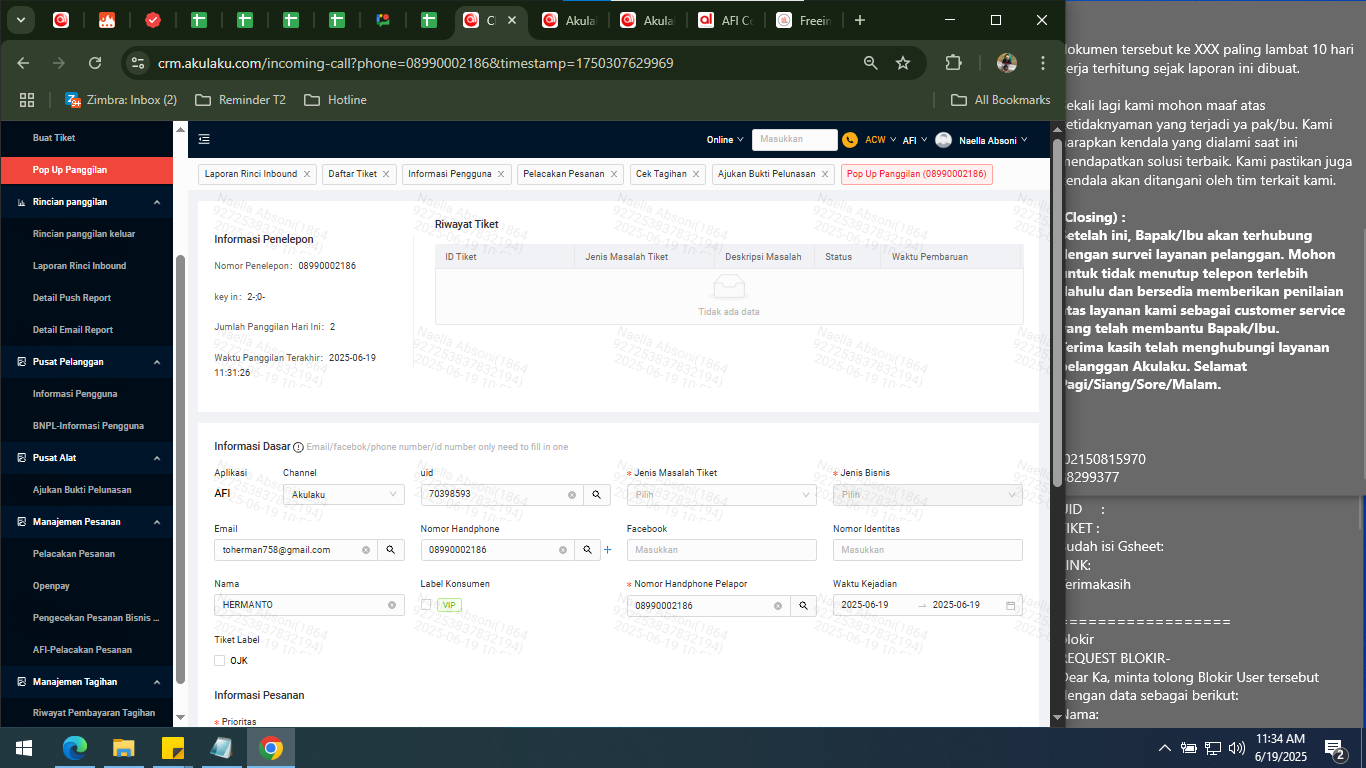Search Nomor Handphone Pelapor with magnifier button

(803, 606)
